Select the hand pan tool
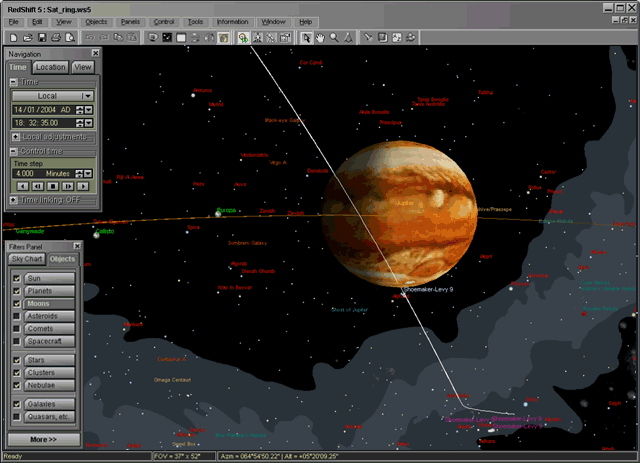This screenshot has height=463, width=640. coord(320,37)
